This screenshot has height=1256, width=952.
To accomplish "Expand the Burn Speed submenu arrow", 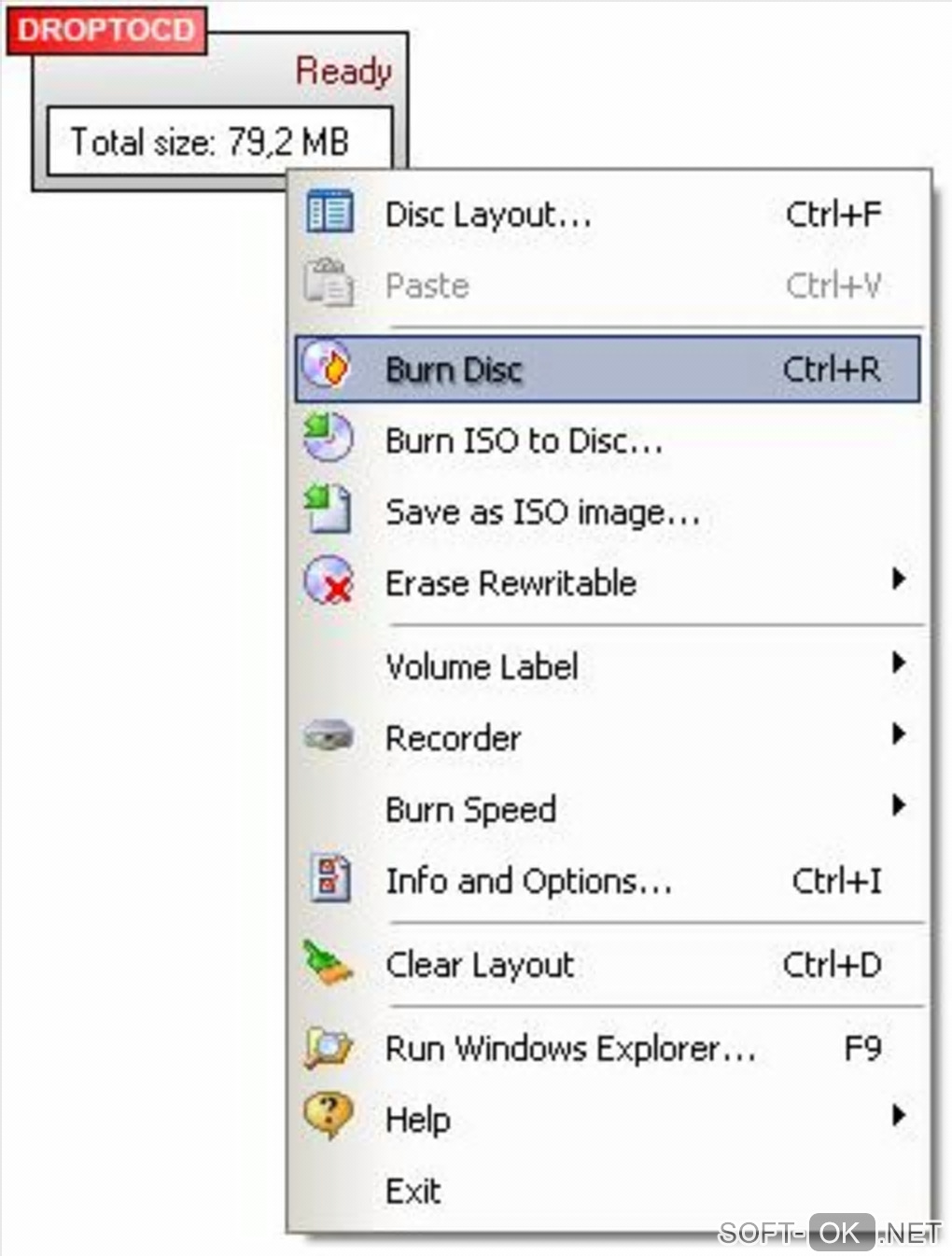I will click(x=898, y=805).
